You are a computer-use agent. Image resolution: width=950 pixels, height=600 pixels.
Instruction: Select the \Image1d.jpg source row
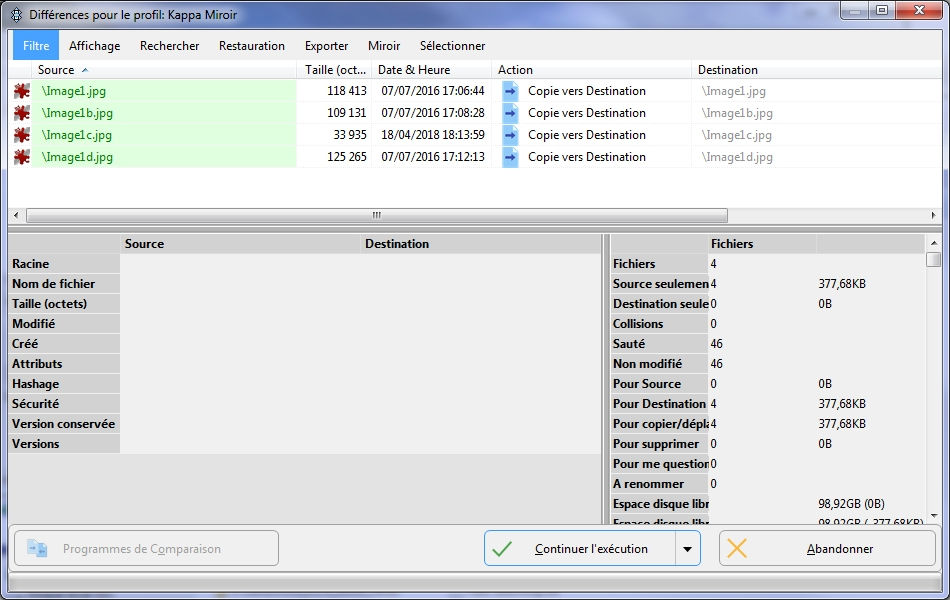click(x=164, y=157)
